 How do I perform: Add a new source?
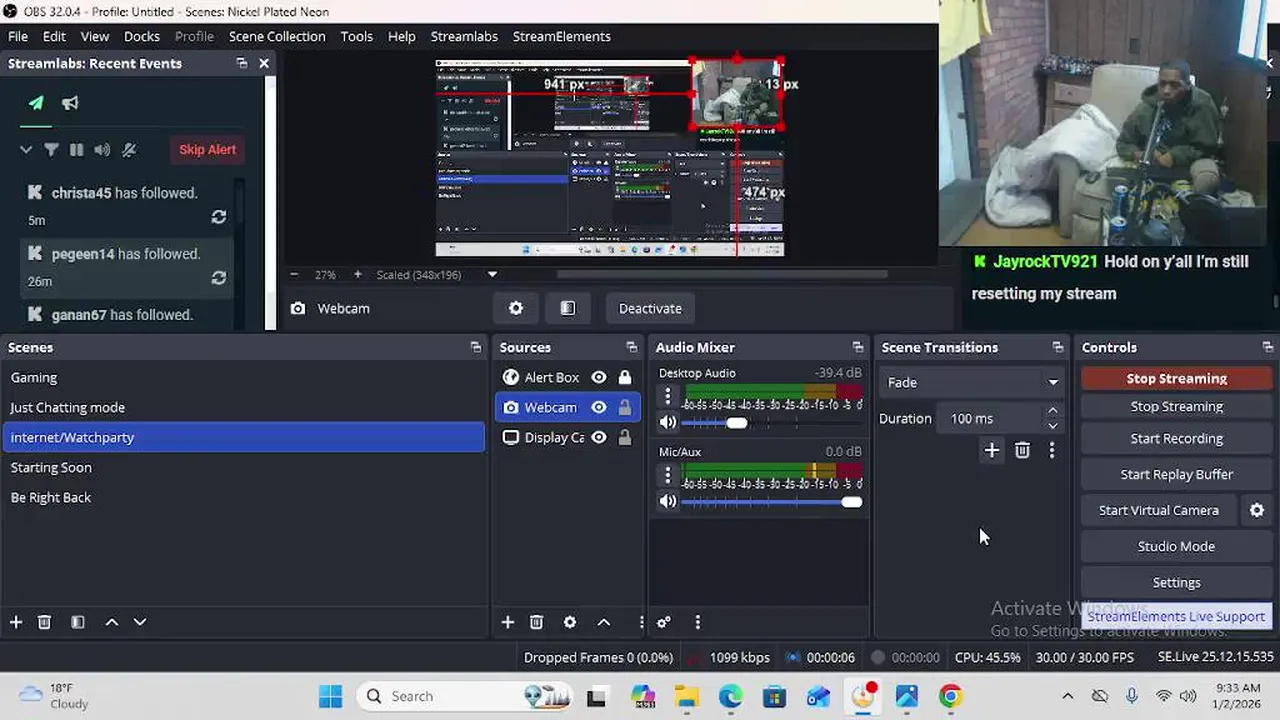click(508, 622)
